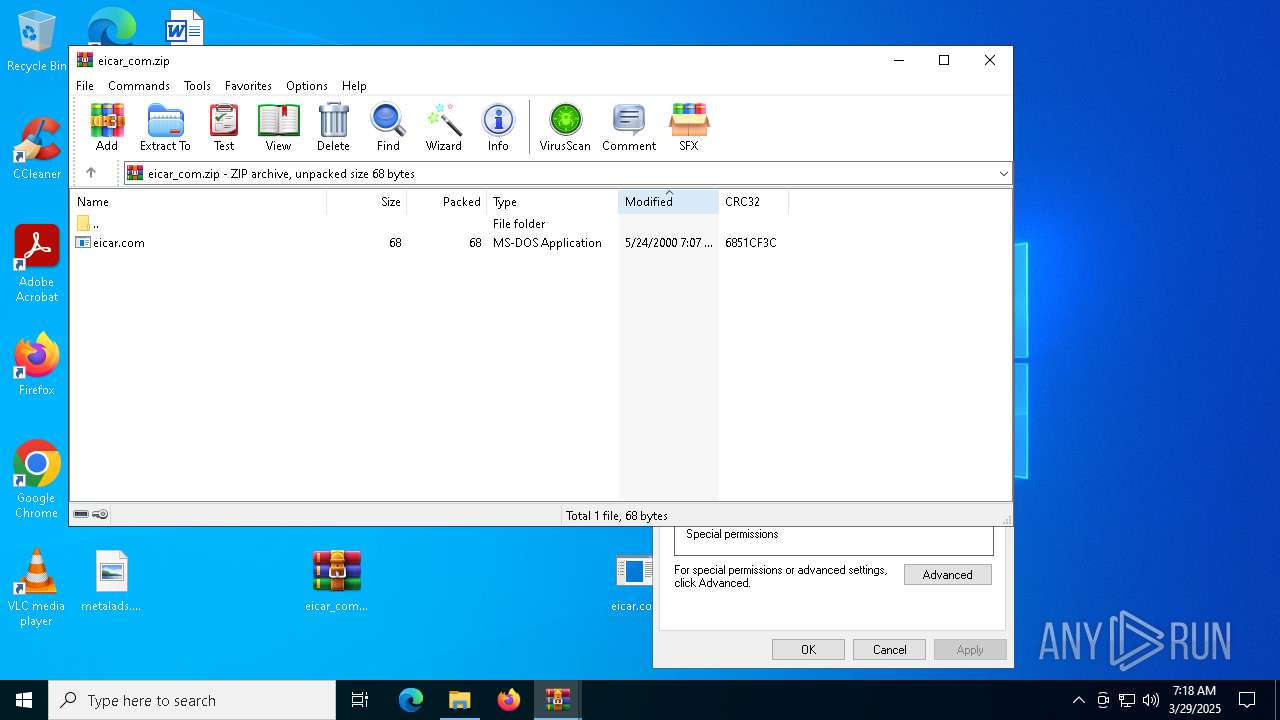This screenshot has height=720, width=1280.
Task: Click the disk icon in status bar
Action: [x=81, y=514]
